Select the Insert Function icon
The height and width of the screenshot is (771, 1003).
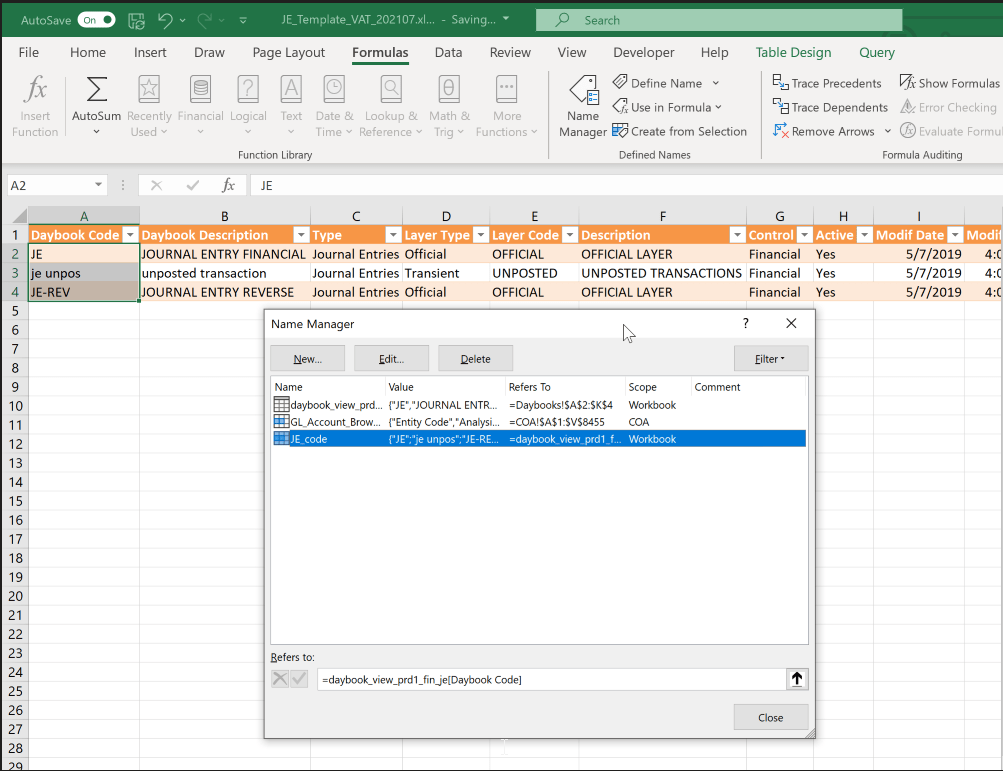[x=35, y=104]
